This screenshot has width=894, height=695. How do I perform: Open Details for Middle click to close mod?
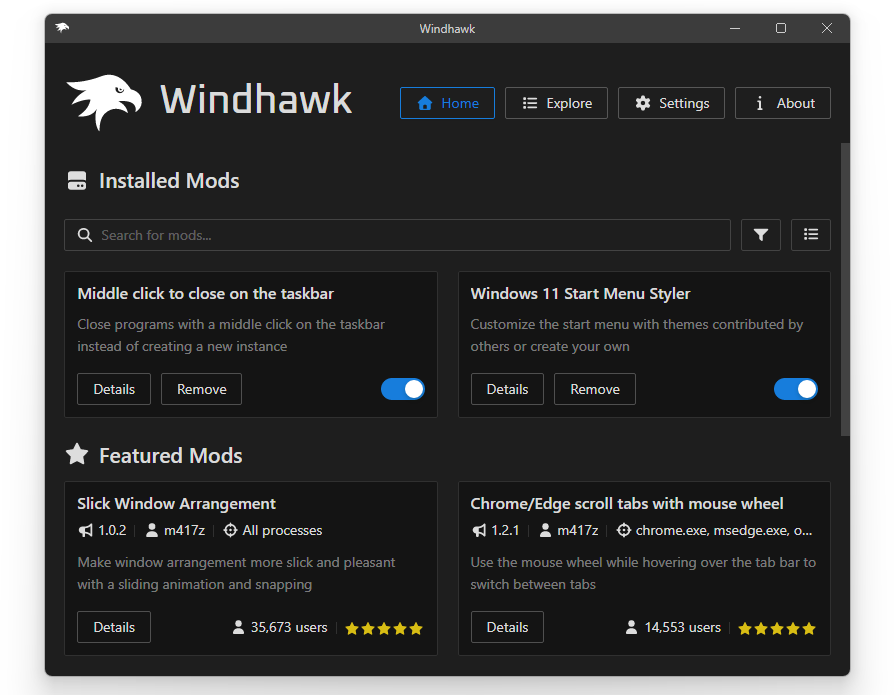tap(114, 389)
